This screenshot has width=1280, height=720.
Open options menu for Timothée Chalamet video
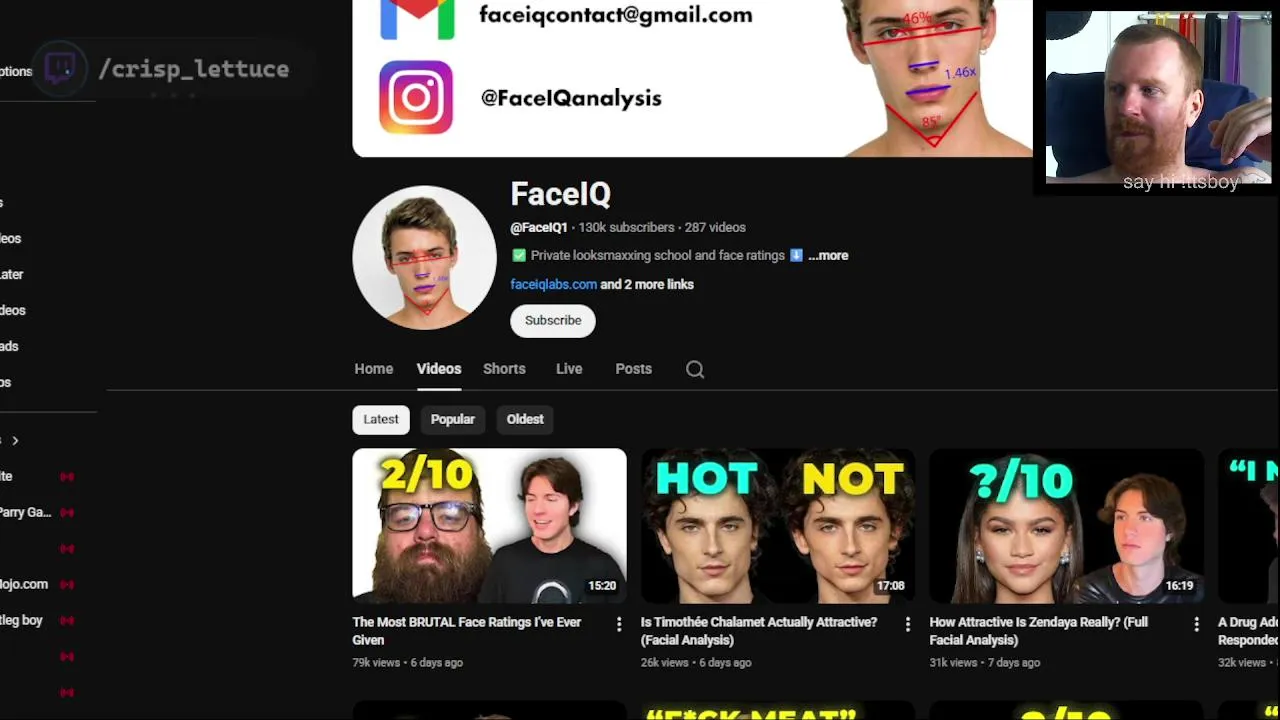[908, 624]
